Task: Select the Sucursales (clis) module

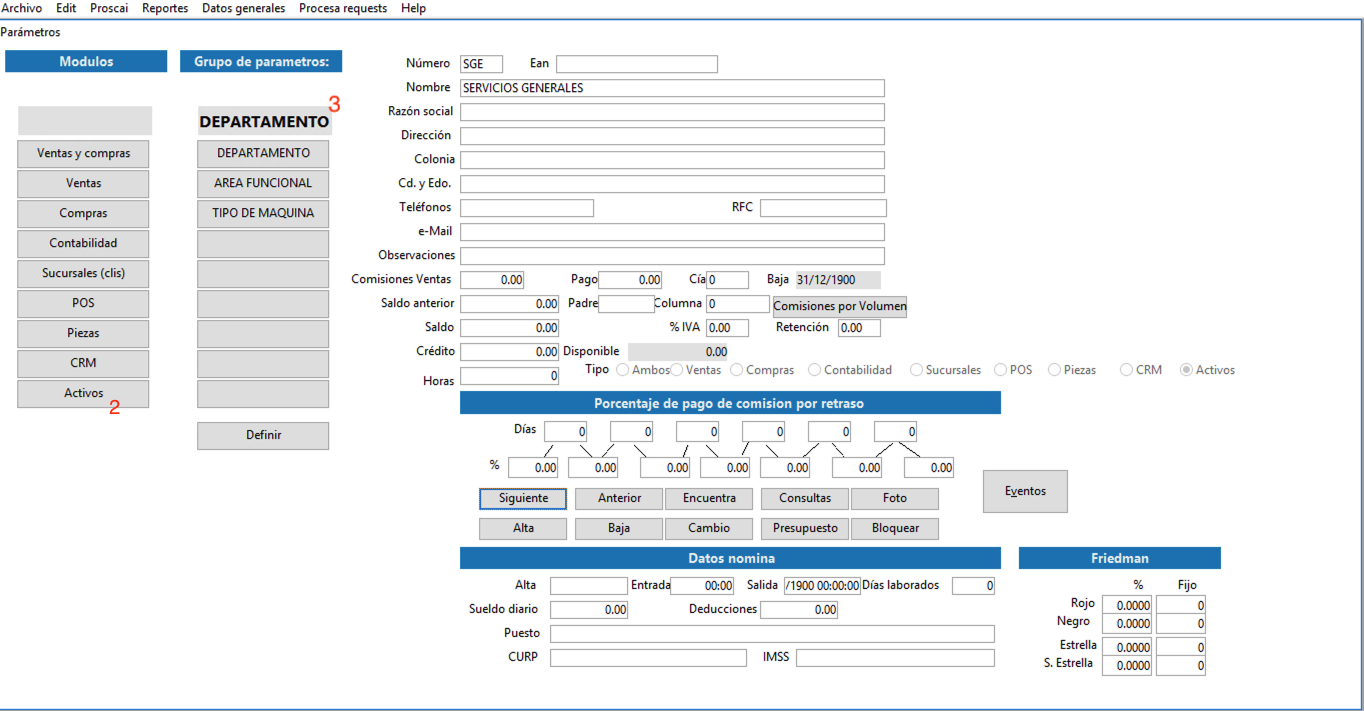Action: point(83,274)
